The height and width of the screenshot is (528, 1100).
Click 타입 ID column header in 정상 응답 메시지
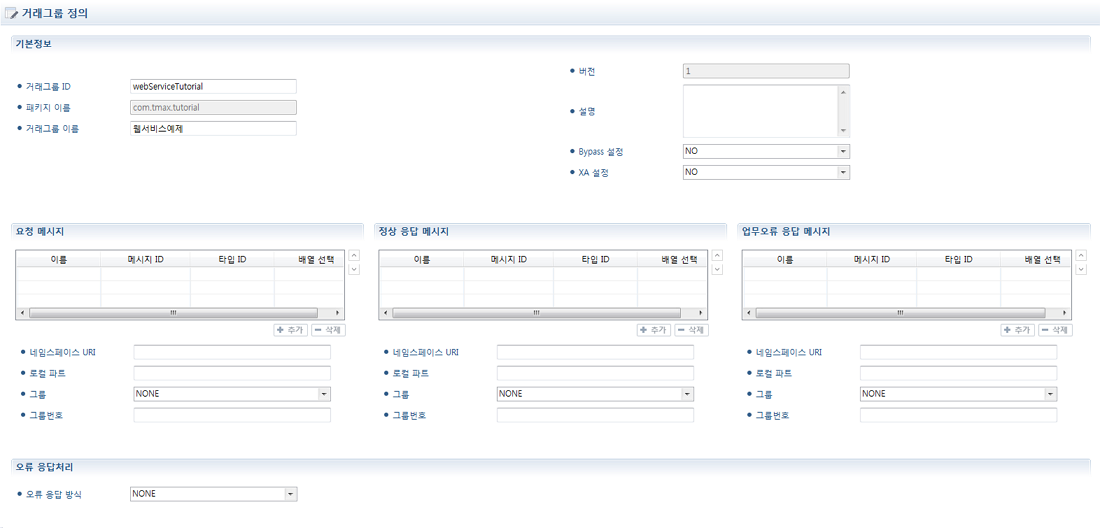(x=595, y=259)
